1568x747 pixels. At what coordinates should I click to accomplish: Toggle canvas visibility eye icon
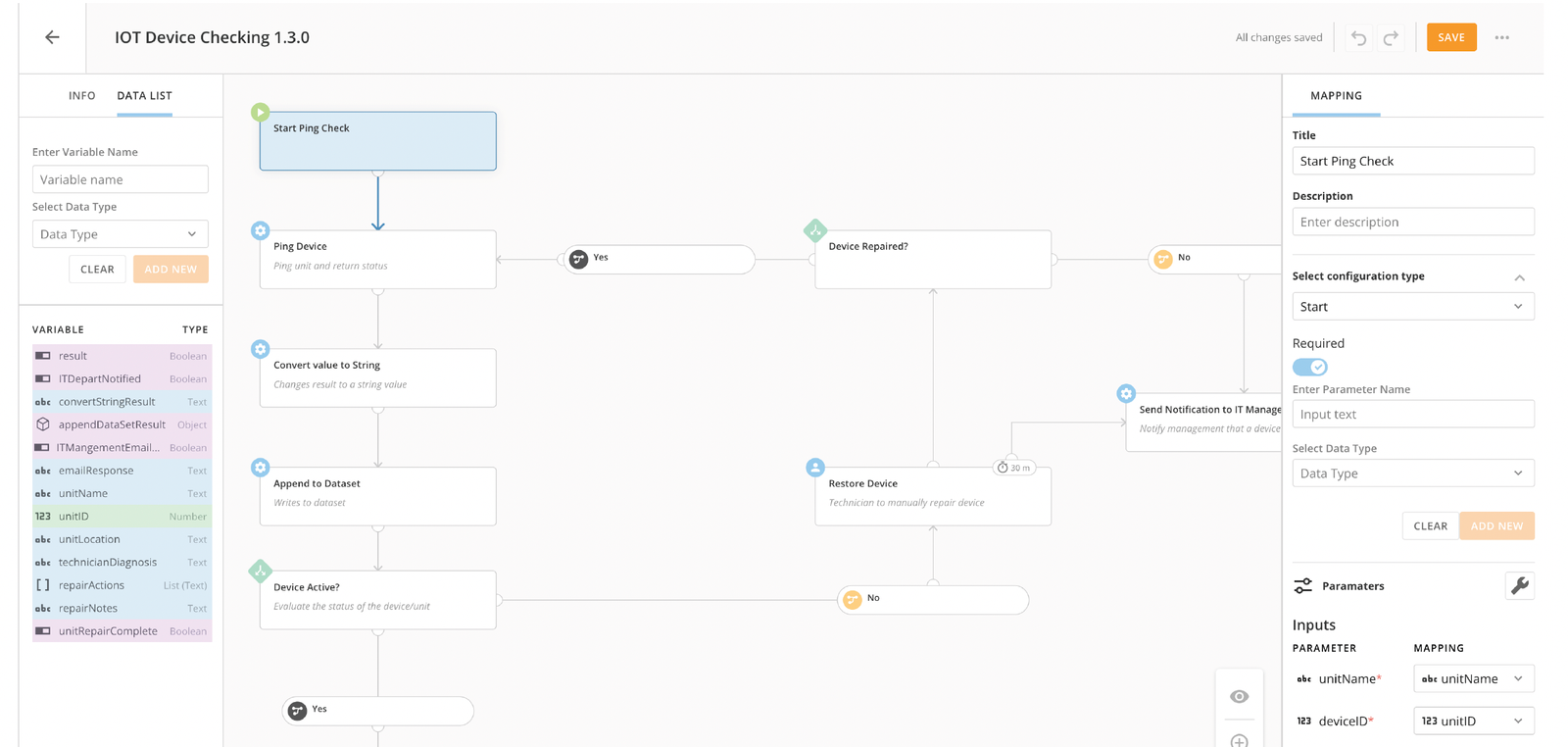[1240, 696]
